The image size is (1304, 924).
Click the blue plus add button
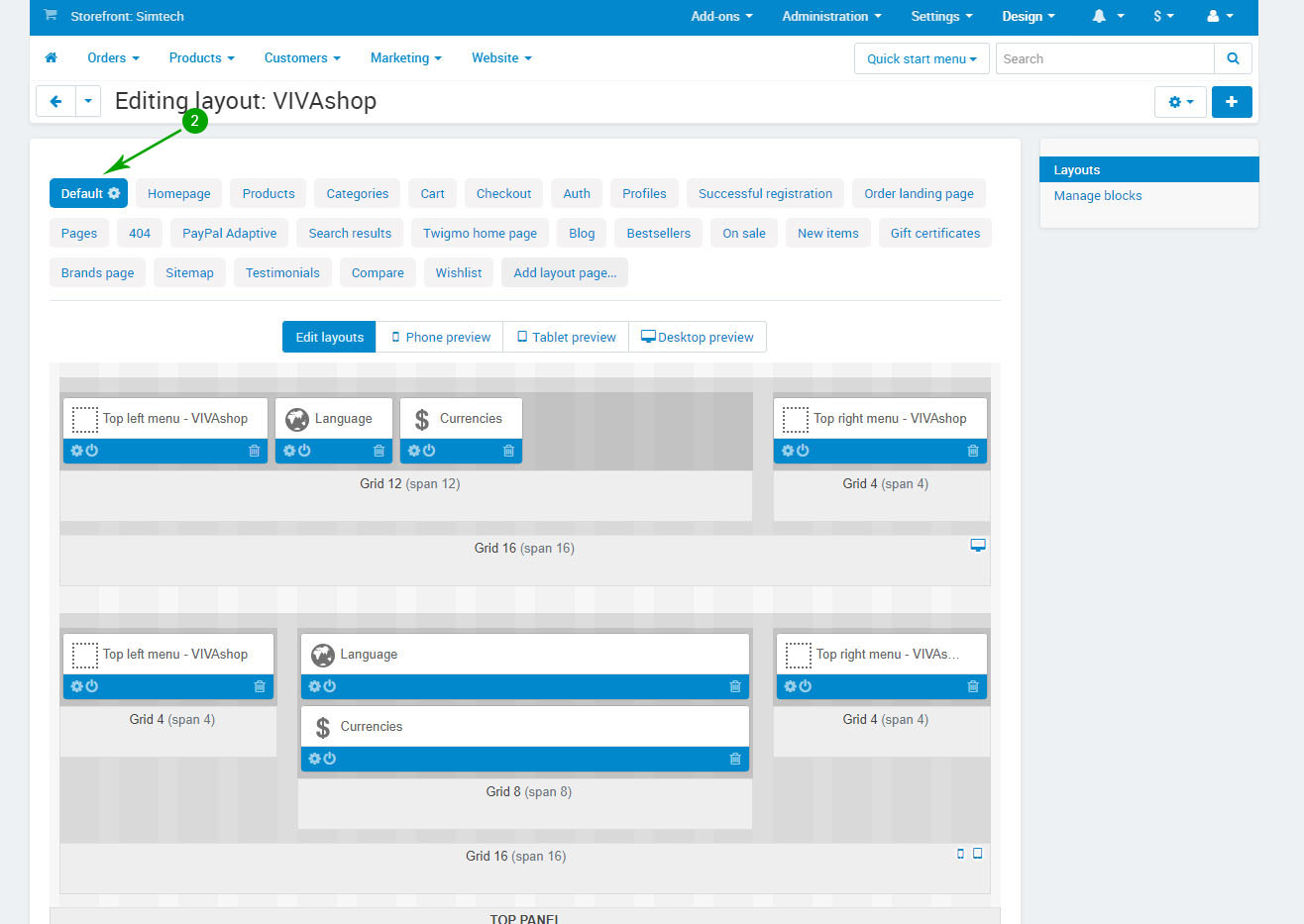pos(1232,102)
